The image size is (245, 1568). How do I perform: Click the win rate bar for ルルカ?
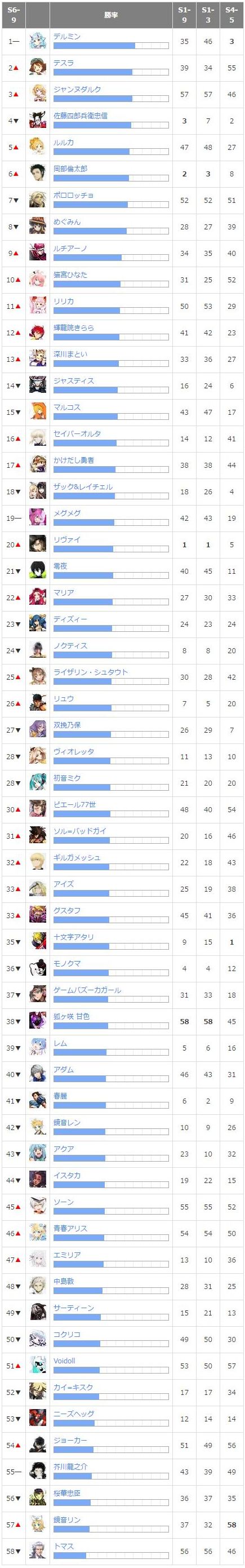110,152
